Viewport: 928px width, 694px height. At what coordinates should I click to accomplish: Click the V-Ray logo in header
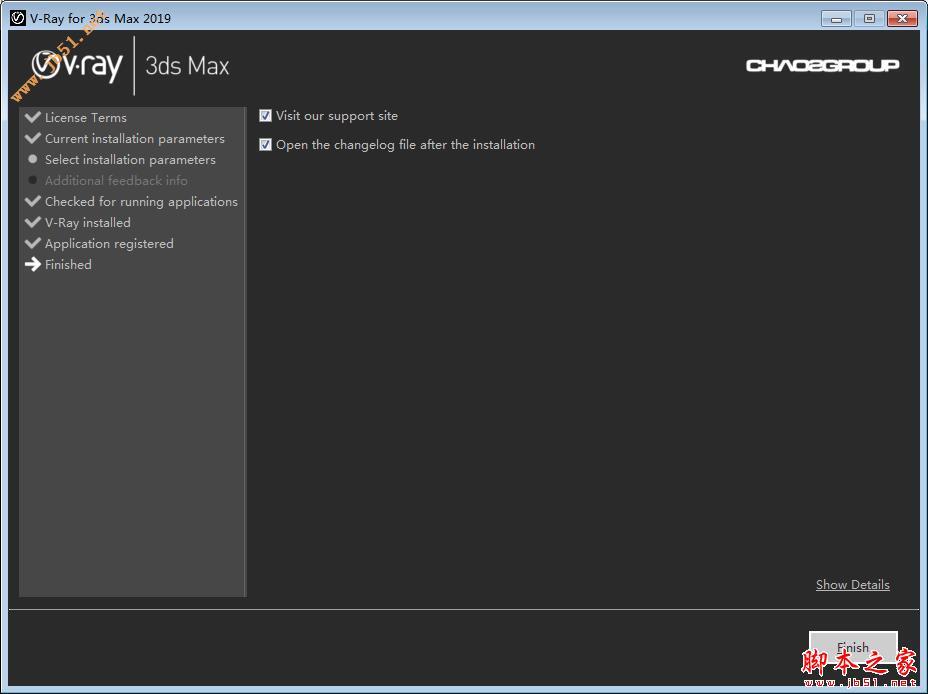tap(77, 66)
